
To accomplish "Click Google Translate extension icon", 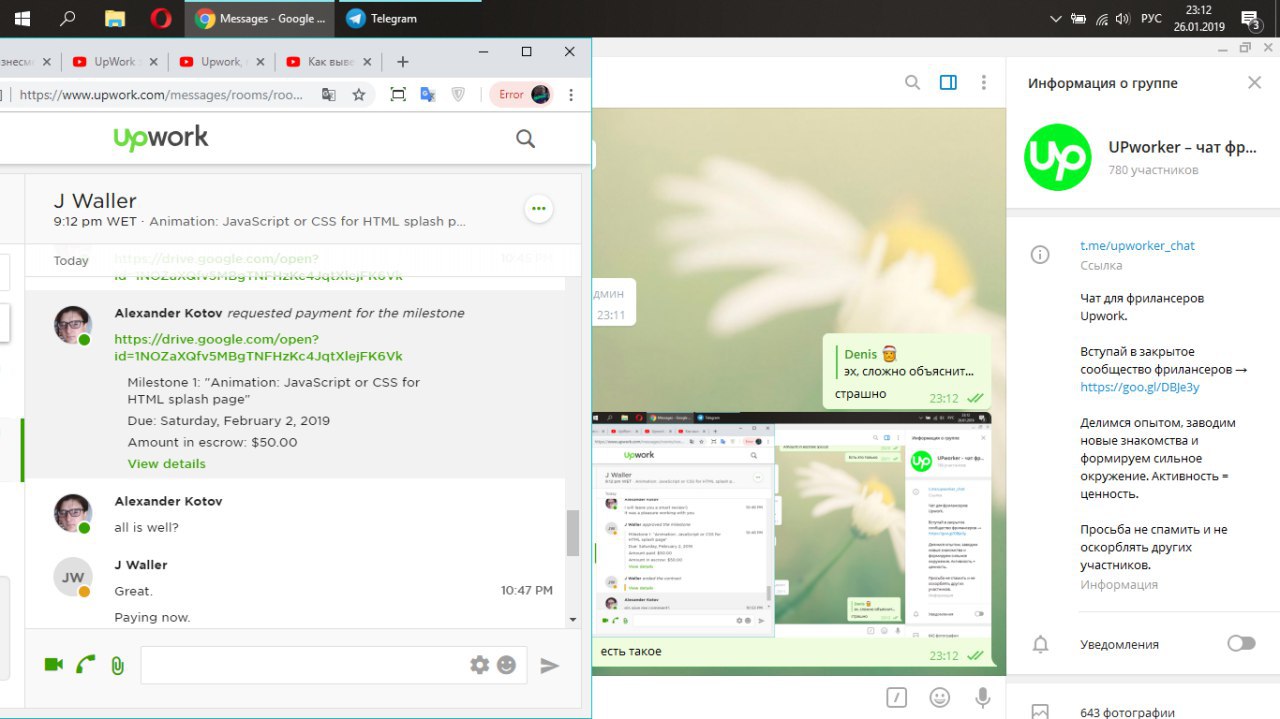I will [427, 94].
